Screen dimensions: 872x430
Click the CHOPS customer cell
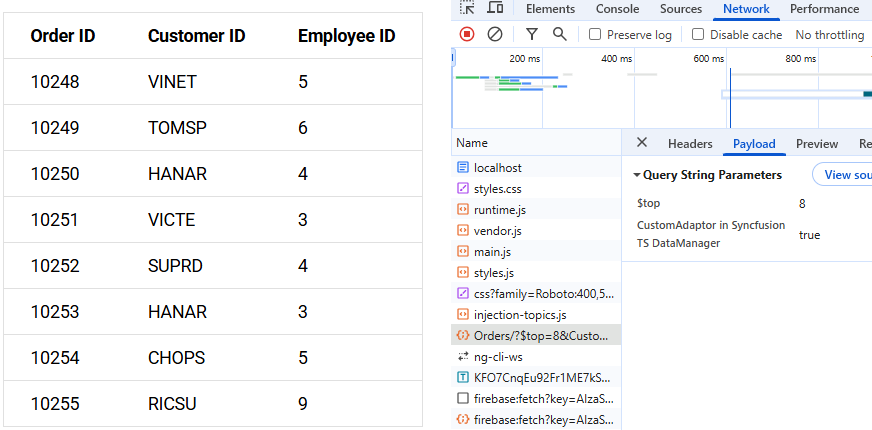pyautogui.click(x=177, y=358)
